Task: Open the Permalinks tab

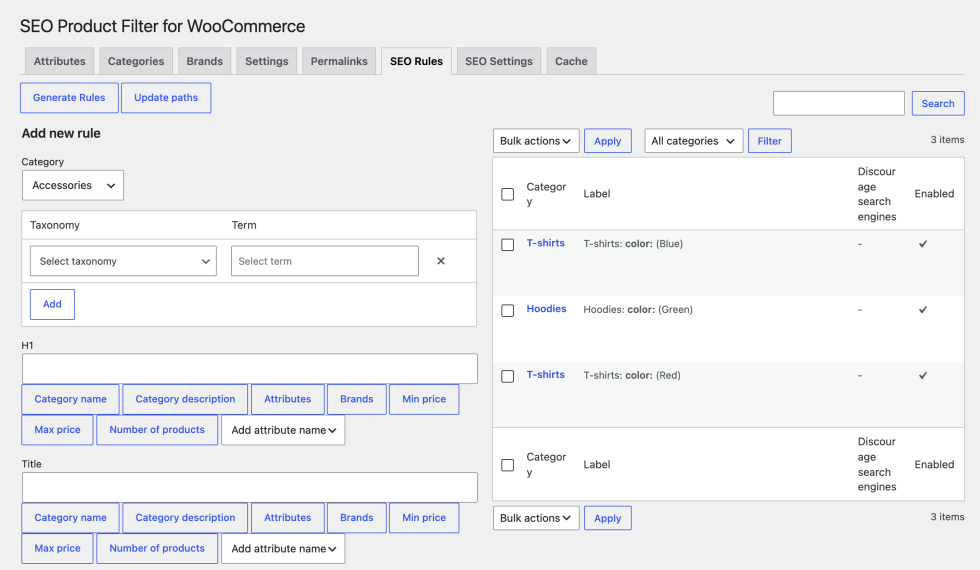Action: tap(339, 61)
